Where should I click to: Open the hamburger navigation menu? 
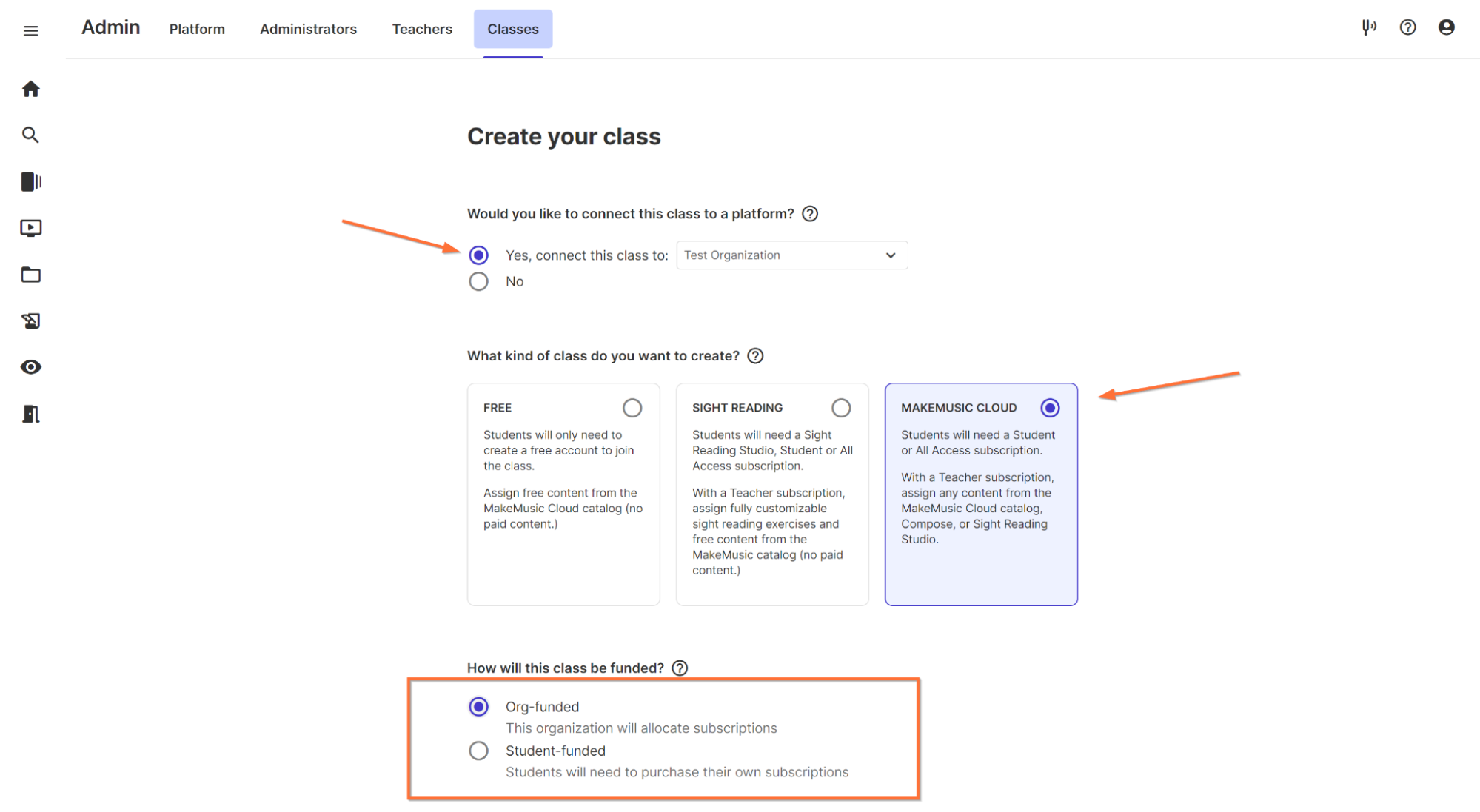click(x=30, y=30)
